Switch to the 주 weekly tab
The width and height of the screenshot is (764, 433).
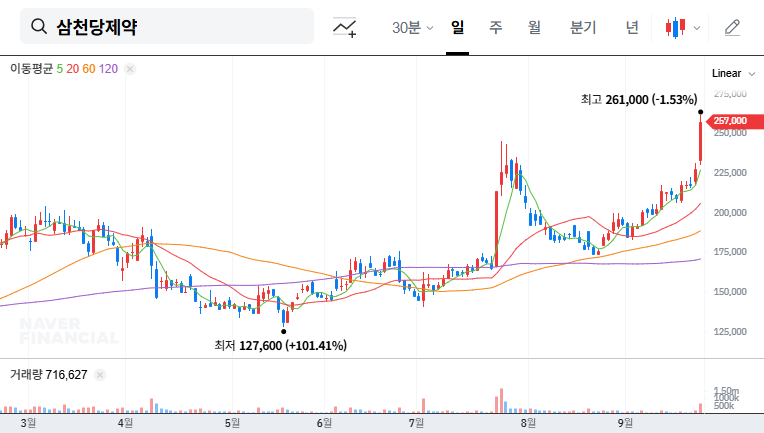pyautogui.click(x=496, y=27)
